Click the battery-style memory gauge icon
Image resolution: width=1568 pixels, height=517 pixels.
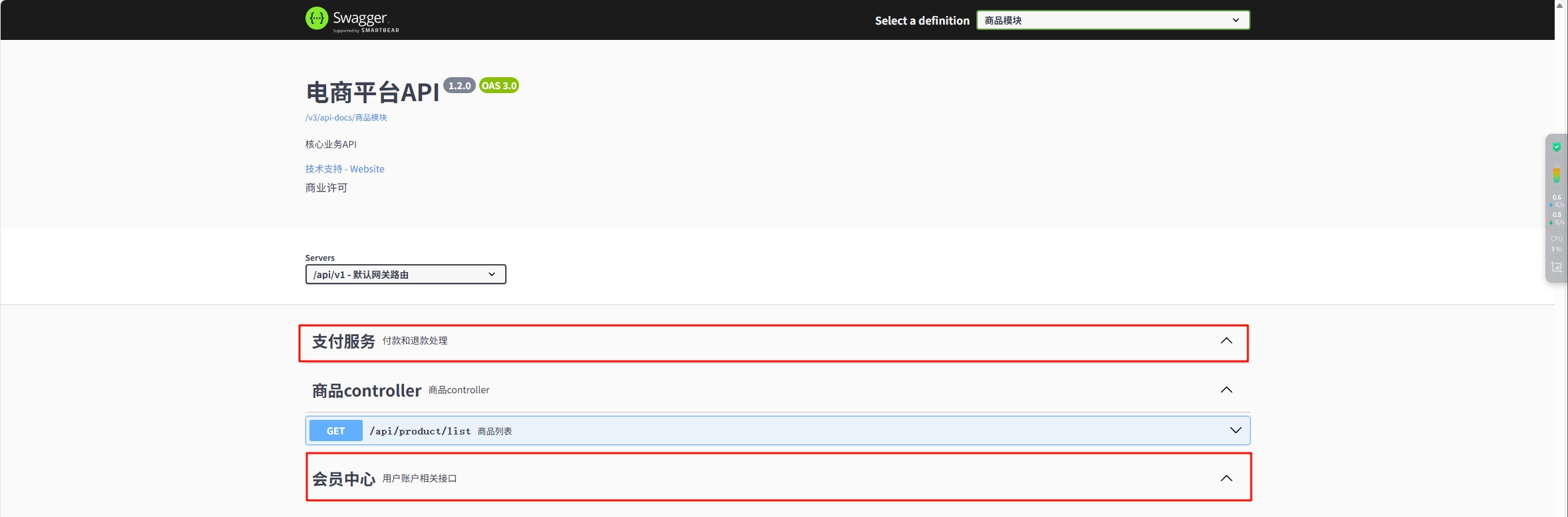pyautogui.click(x=1557, y=174)
